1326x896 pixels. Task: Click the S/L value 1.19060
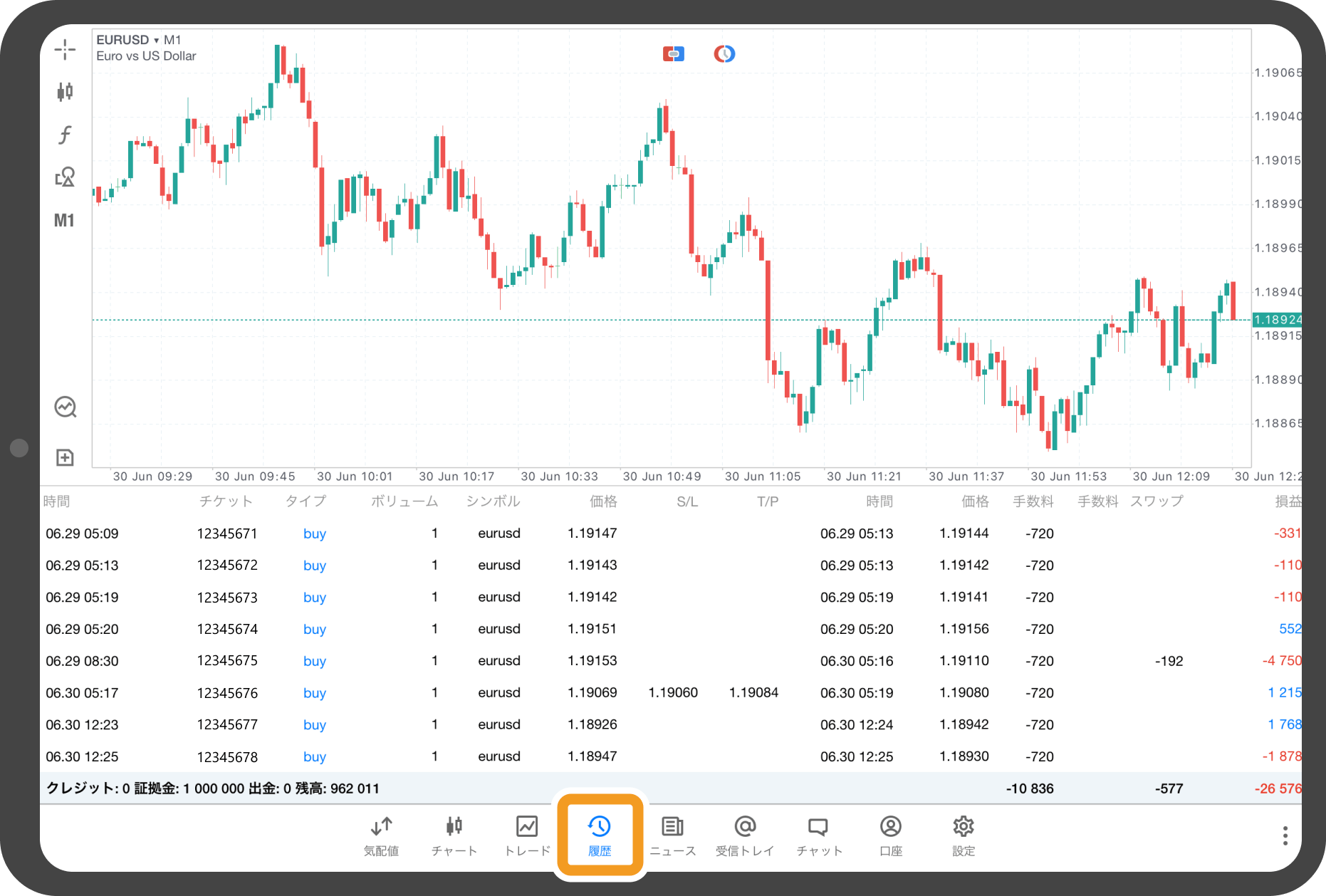[x=673, y=692]
